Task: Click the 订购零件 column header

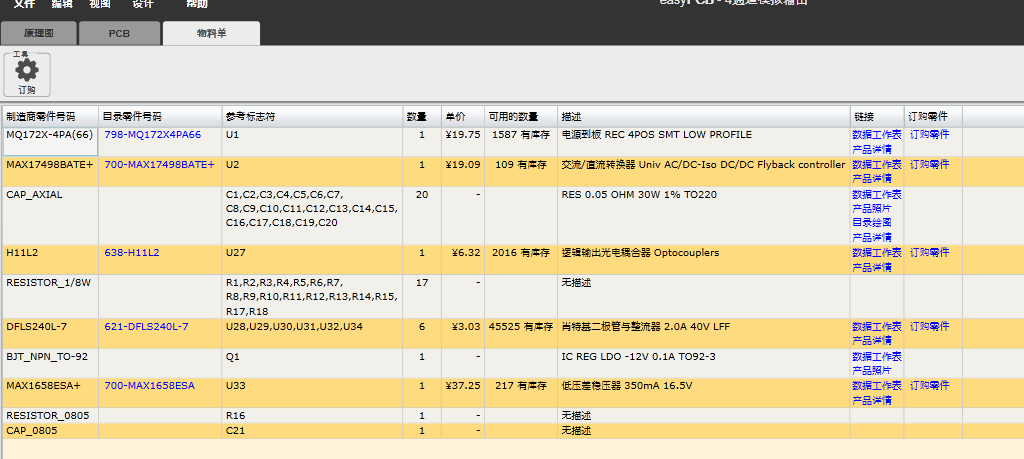Action: tap(934, 117)
